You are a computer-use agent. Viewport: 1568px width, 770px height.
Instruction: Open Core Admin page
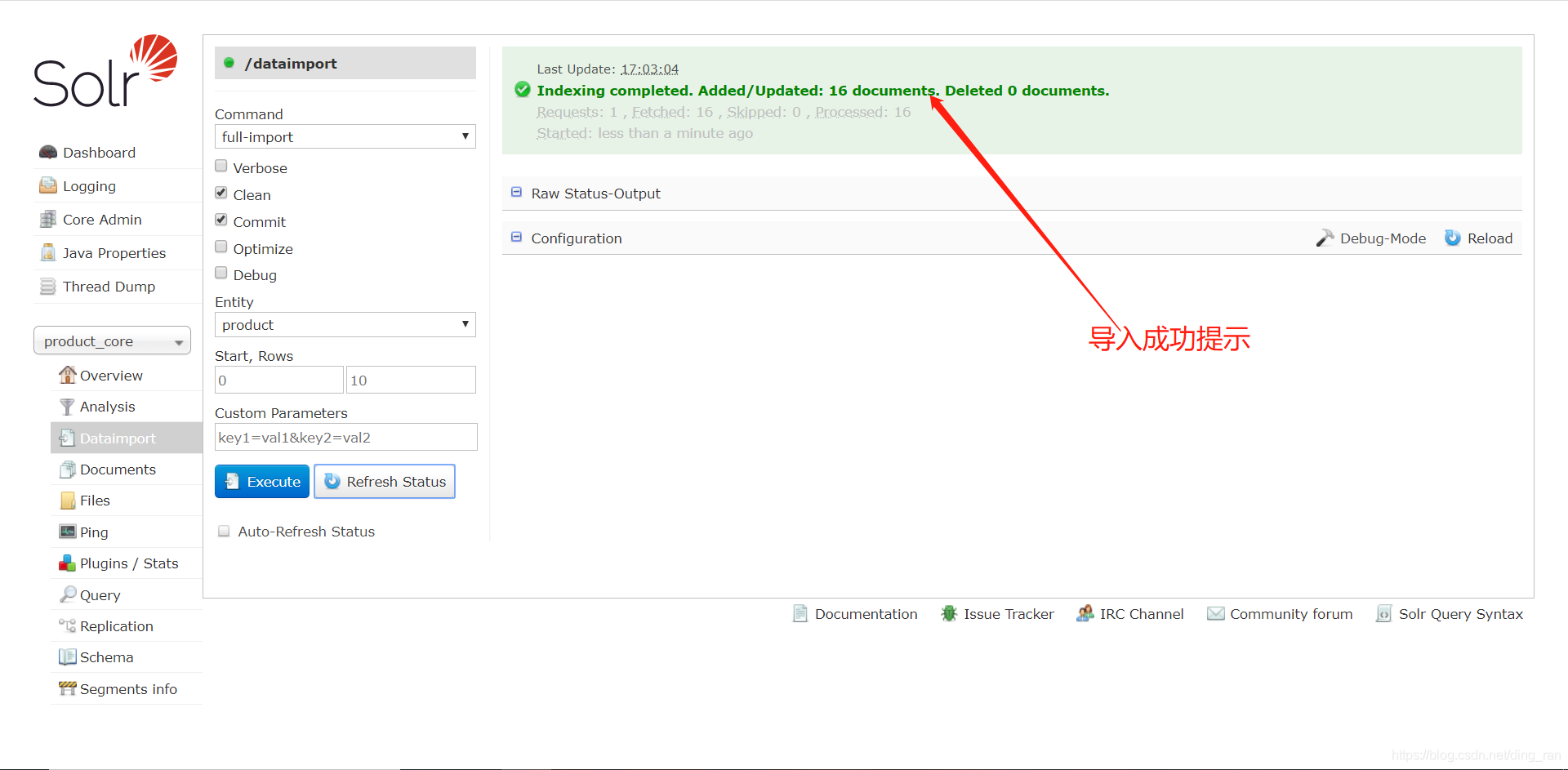pos(102,220)
